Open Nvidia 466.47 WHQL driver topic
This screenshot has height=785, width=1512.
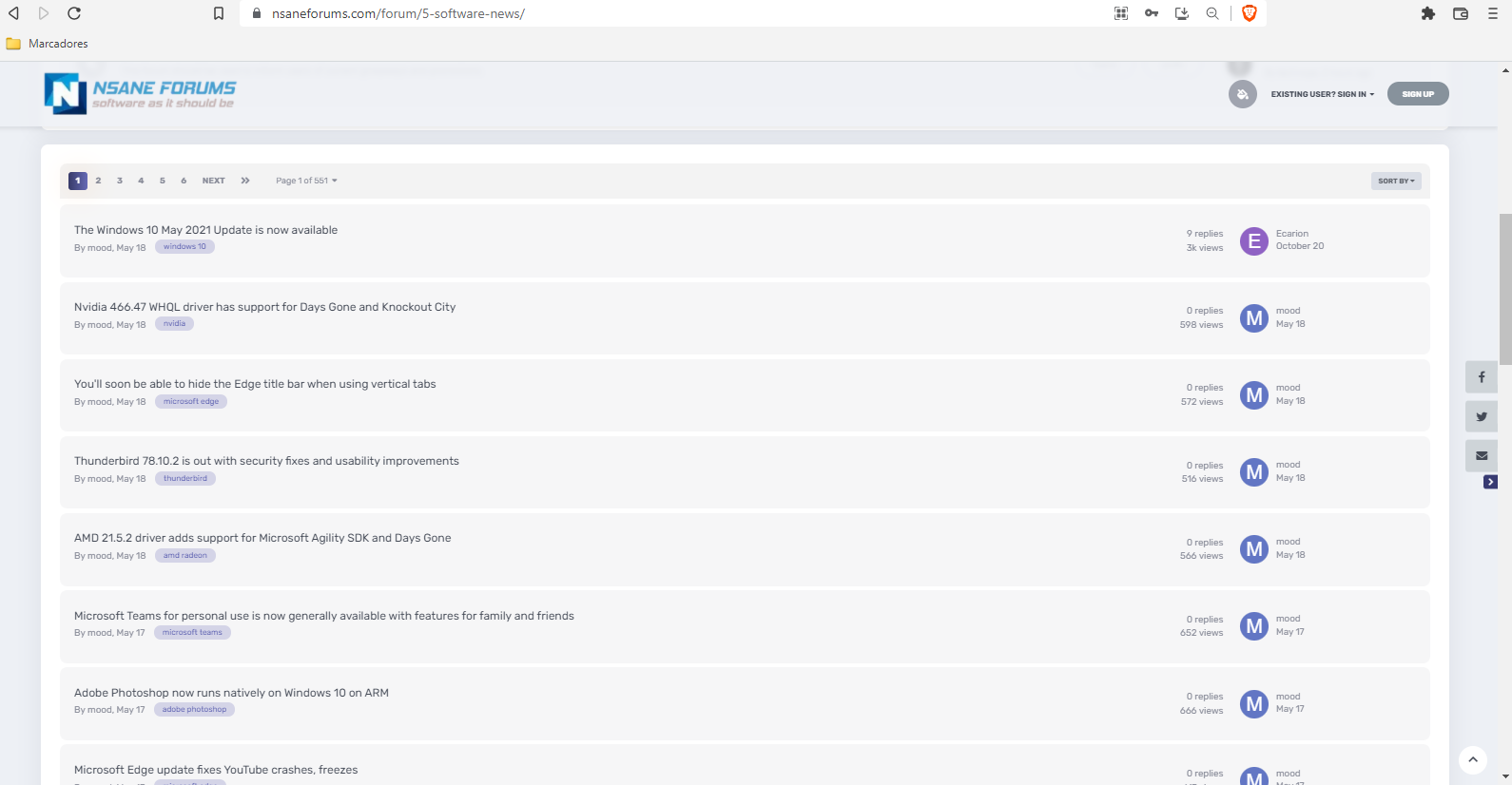pyautogui.click(x=265, y=307)
